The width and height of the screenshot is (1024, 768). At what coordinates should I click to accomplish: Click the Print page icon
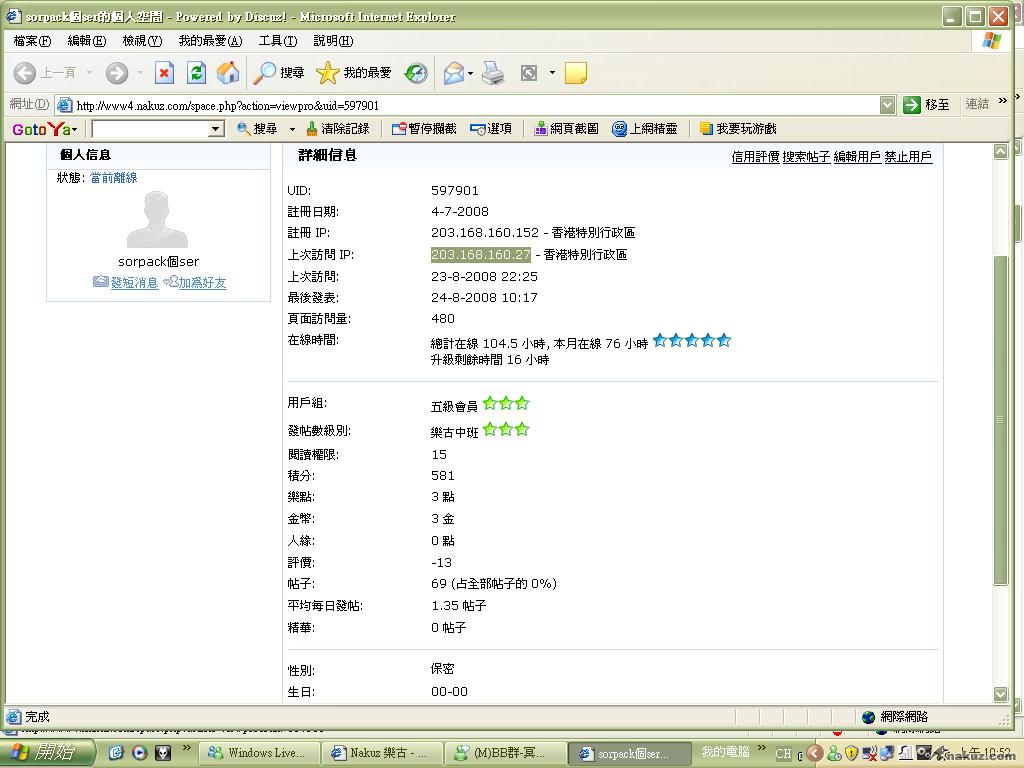(493, 73)
